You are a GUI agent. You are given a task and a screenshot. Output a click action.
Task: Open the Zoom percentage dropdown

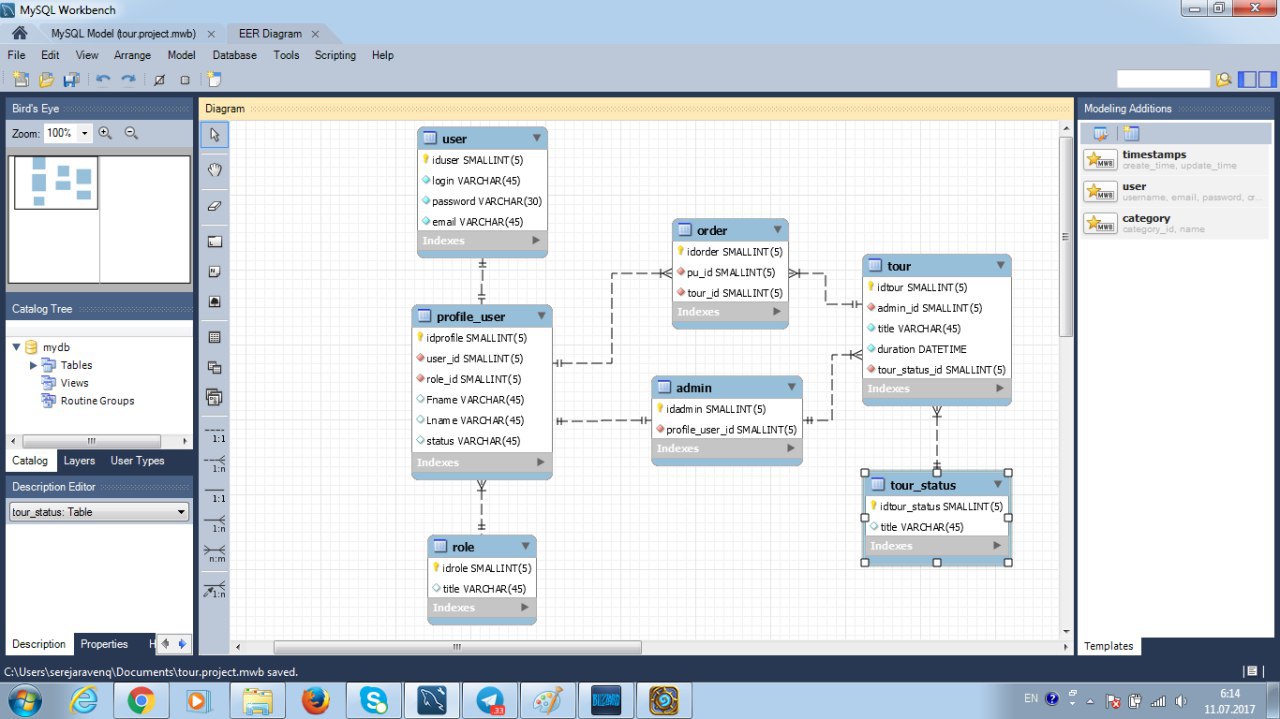[x=85, y=133]
